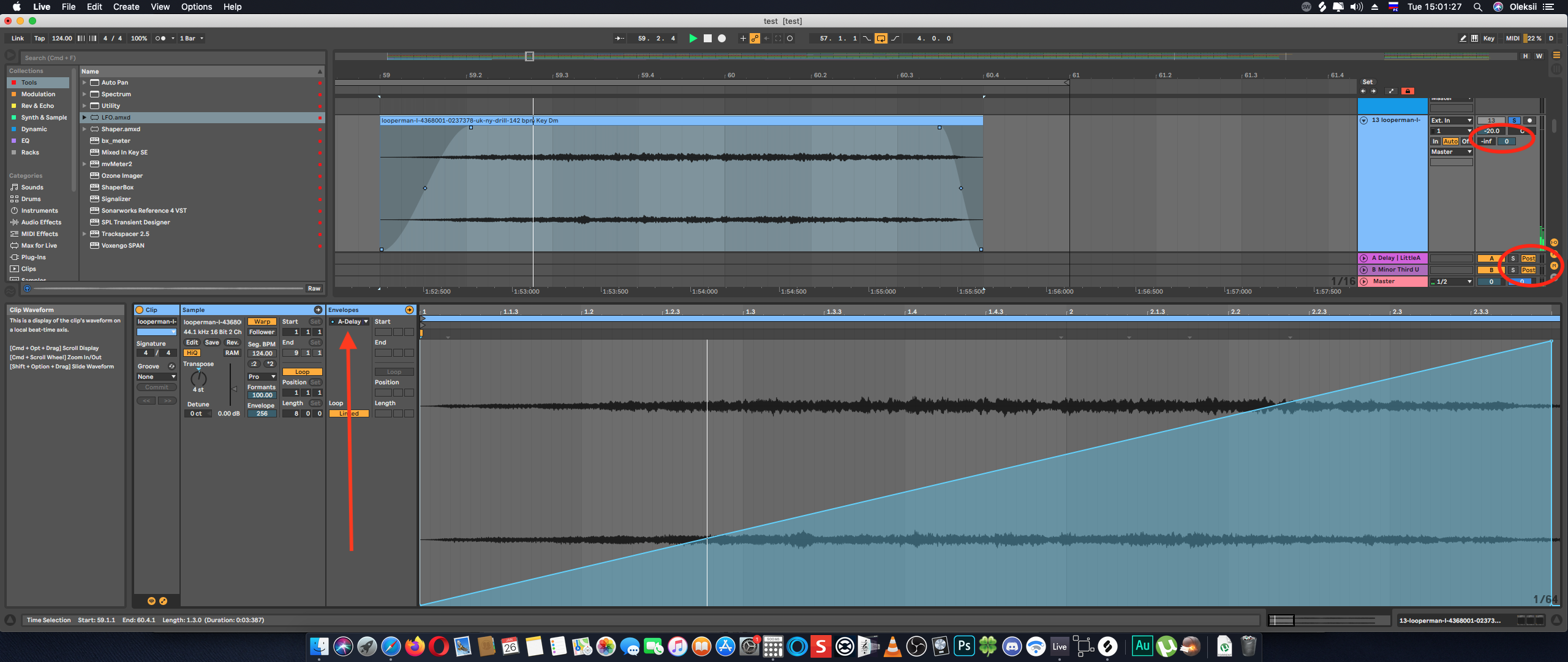This screenshot has height=662, width=1568.
Task: Select Max for Live browser category
Action: (x=39, y=245)
